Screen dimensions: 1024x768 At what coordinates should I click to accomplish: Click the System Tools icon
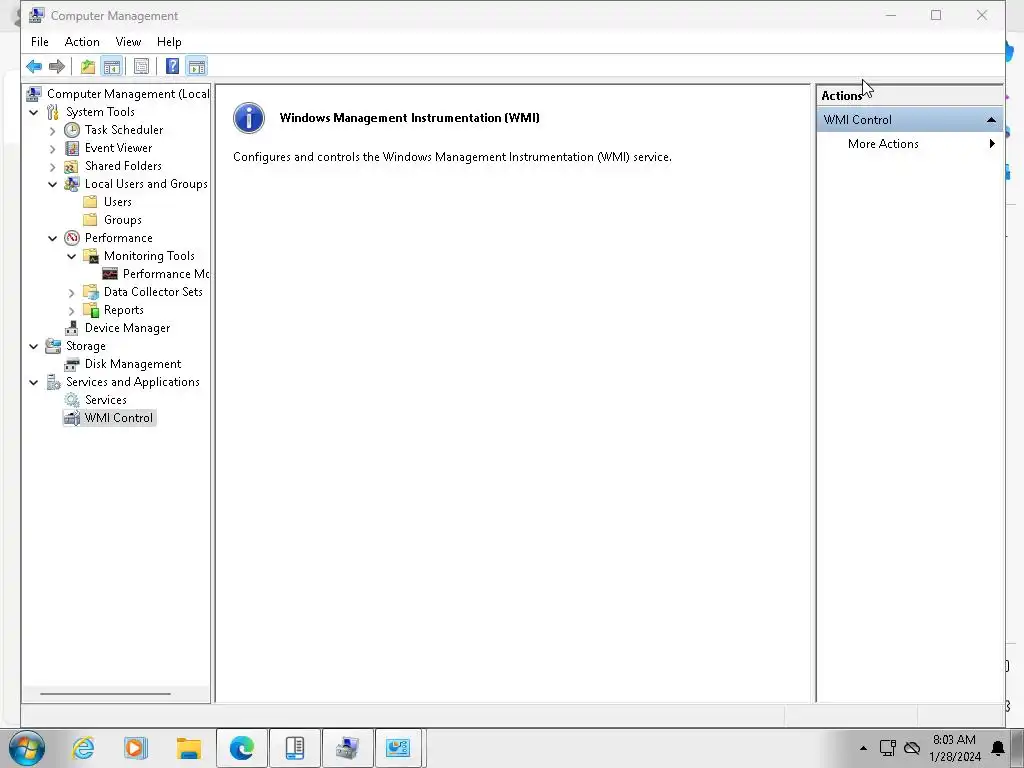(53, 112)
